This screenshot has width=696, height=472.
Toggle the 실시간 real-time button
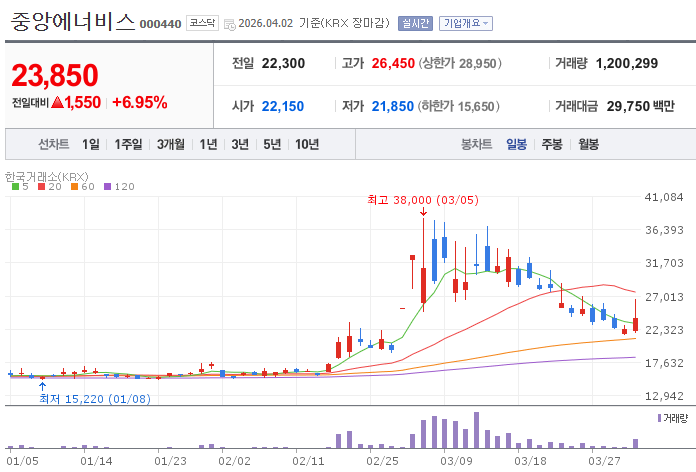click(415, 23)
